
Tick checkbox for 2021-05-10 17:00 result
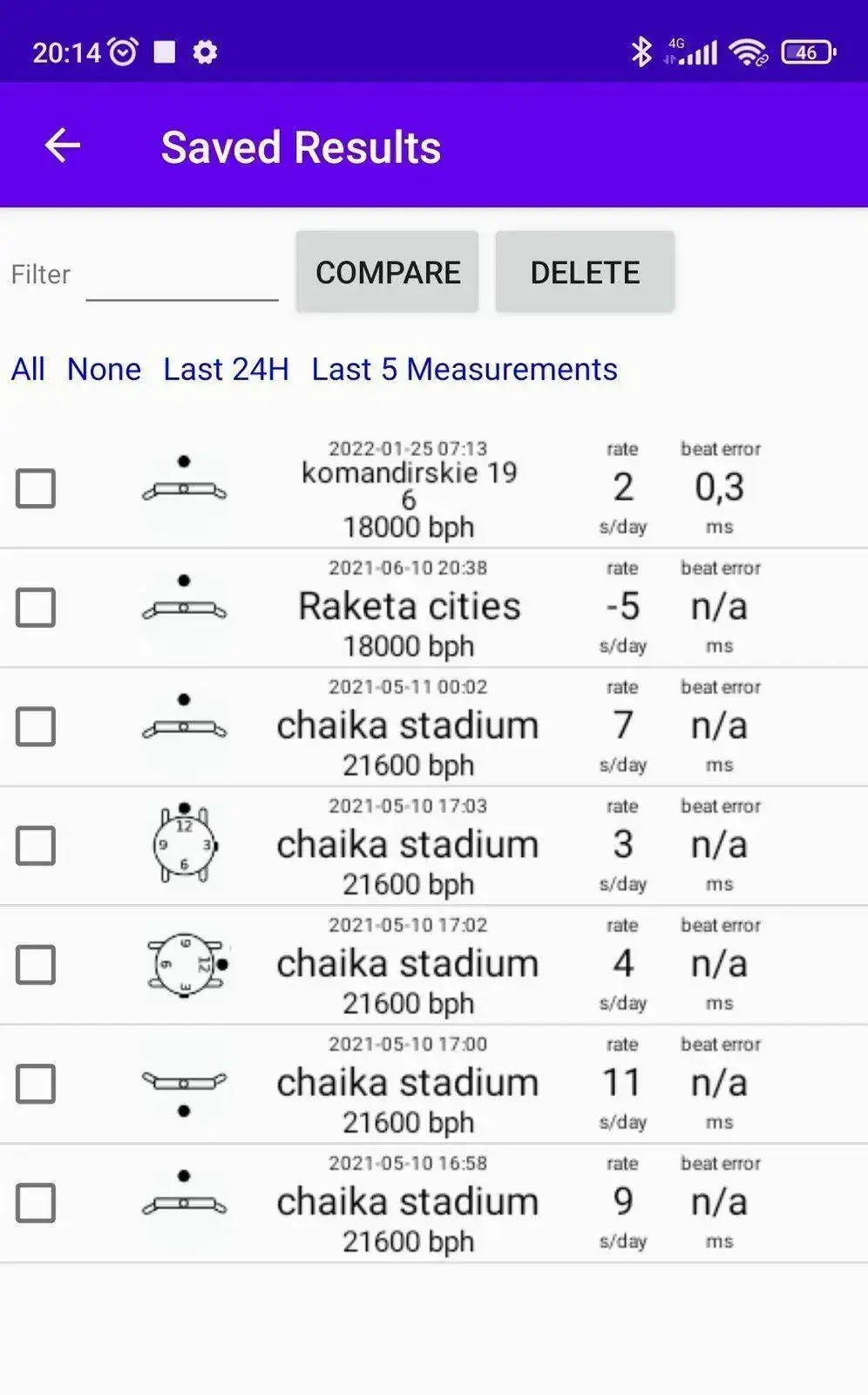click(36, 1084)
